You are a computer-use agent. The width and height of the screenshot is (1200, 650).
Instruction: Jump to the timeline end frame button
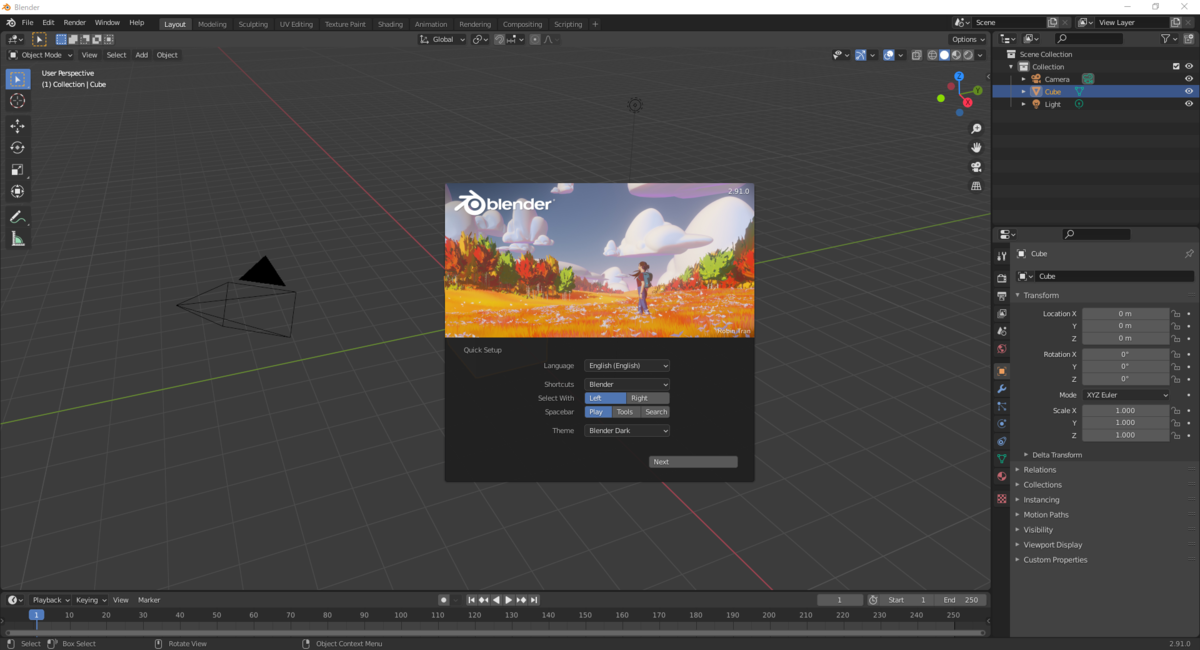(534, 600)
